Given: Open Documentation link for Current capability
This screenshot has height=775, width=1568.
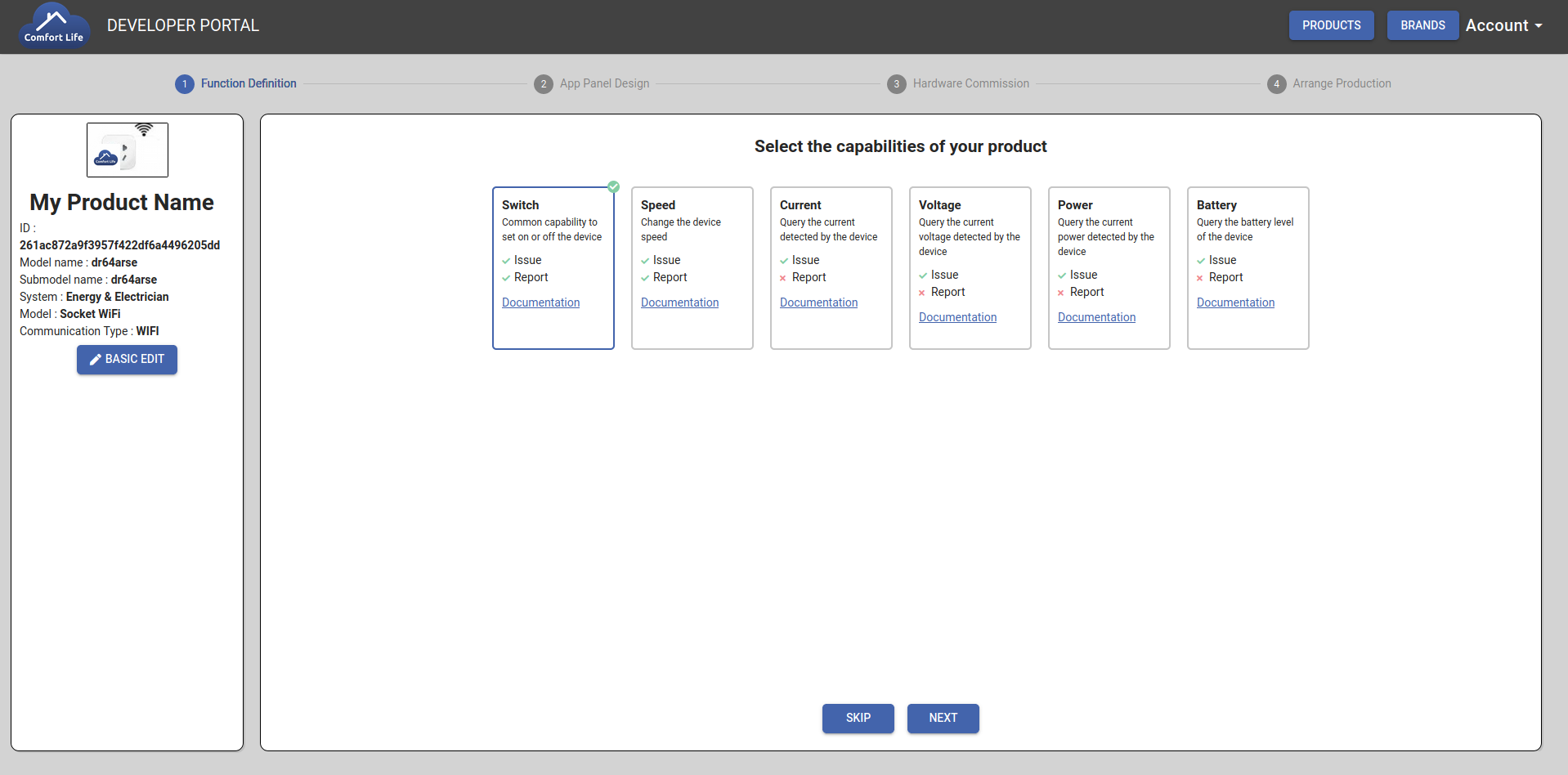Looking at the screenshot, I should [x=818, y=302].
